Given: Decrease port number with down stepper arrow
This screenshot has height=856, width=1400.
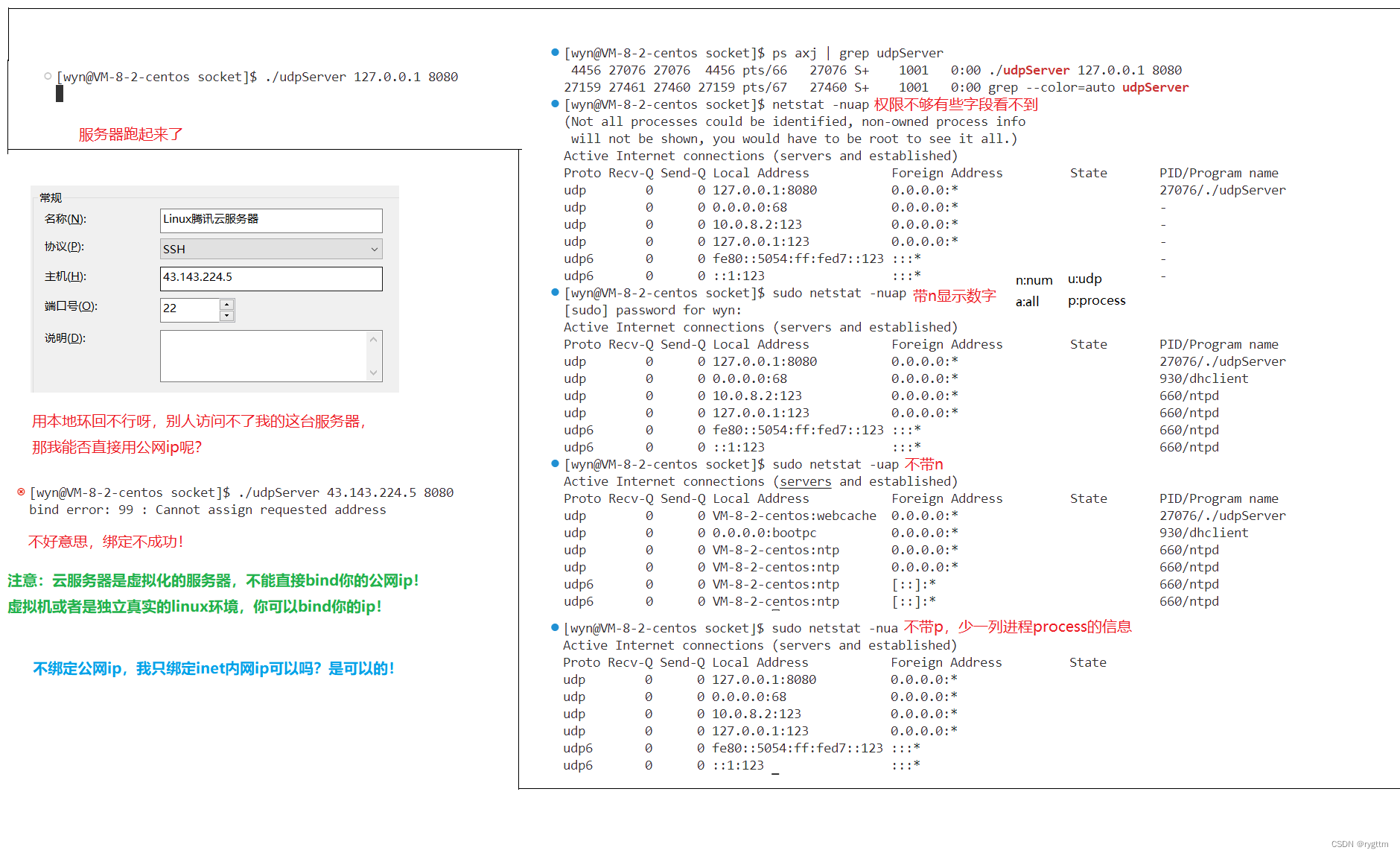Looking at the screenshot, I should [x=227, y=316].
